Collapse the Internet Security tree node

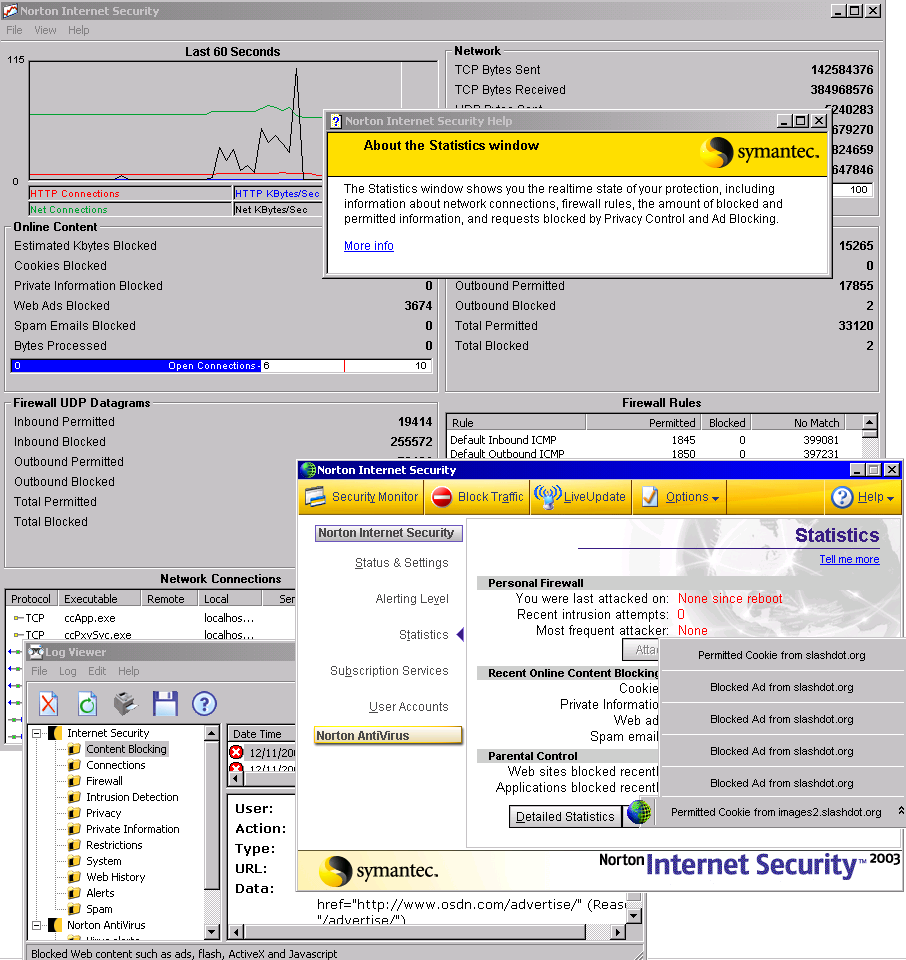point(38,733)
